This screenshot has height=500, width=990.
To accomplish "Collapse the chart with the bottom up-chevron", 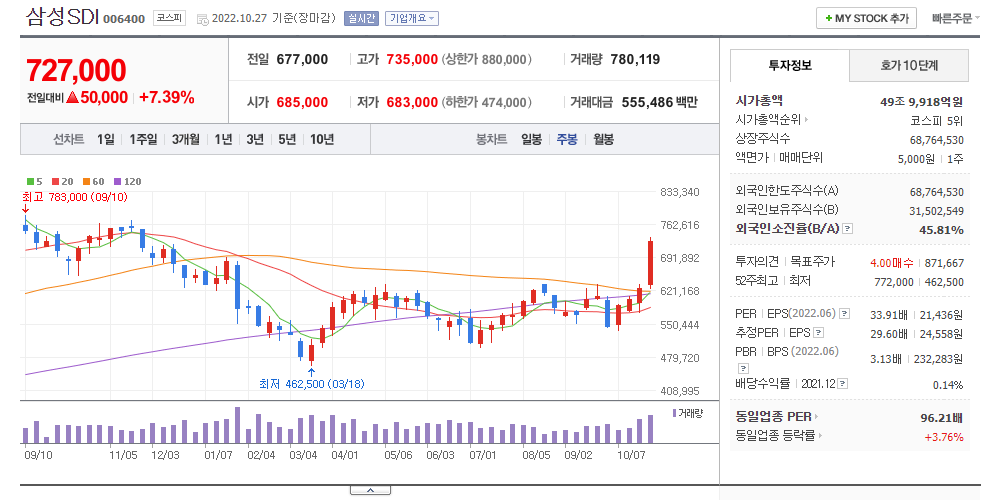I will tap(370, 490).
